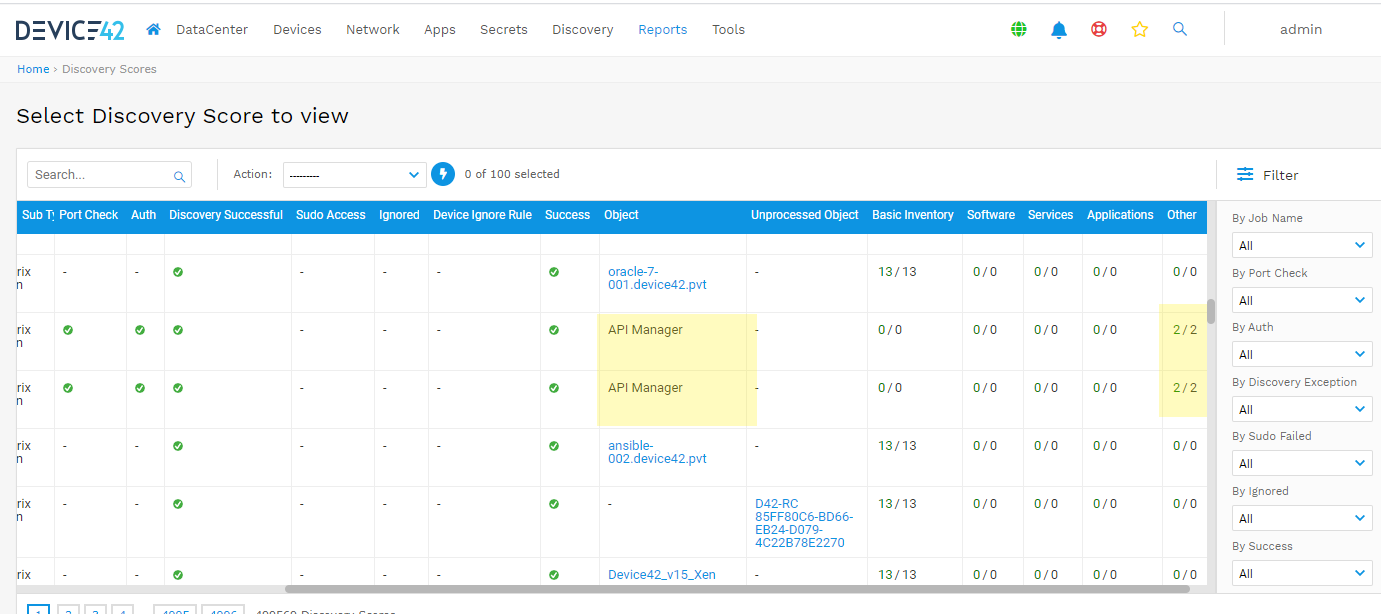Click the Device42 logo

click(70, 30)
